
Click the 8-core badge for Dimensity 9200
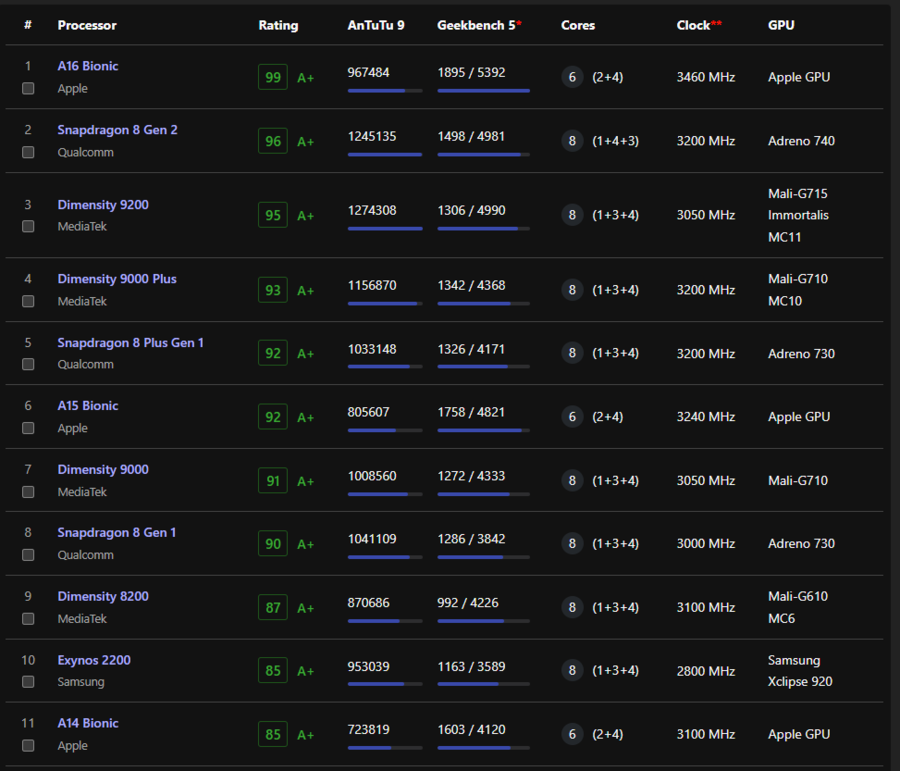tap(572, 215)
